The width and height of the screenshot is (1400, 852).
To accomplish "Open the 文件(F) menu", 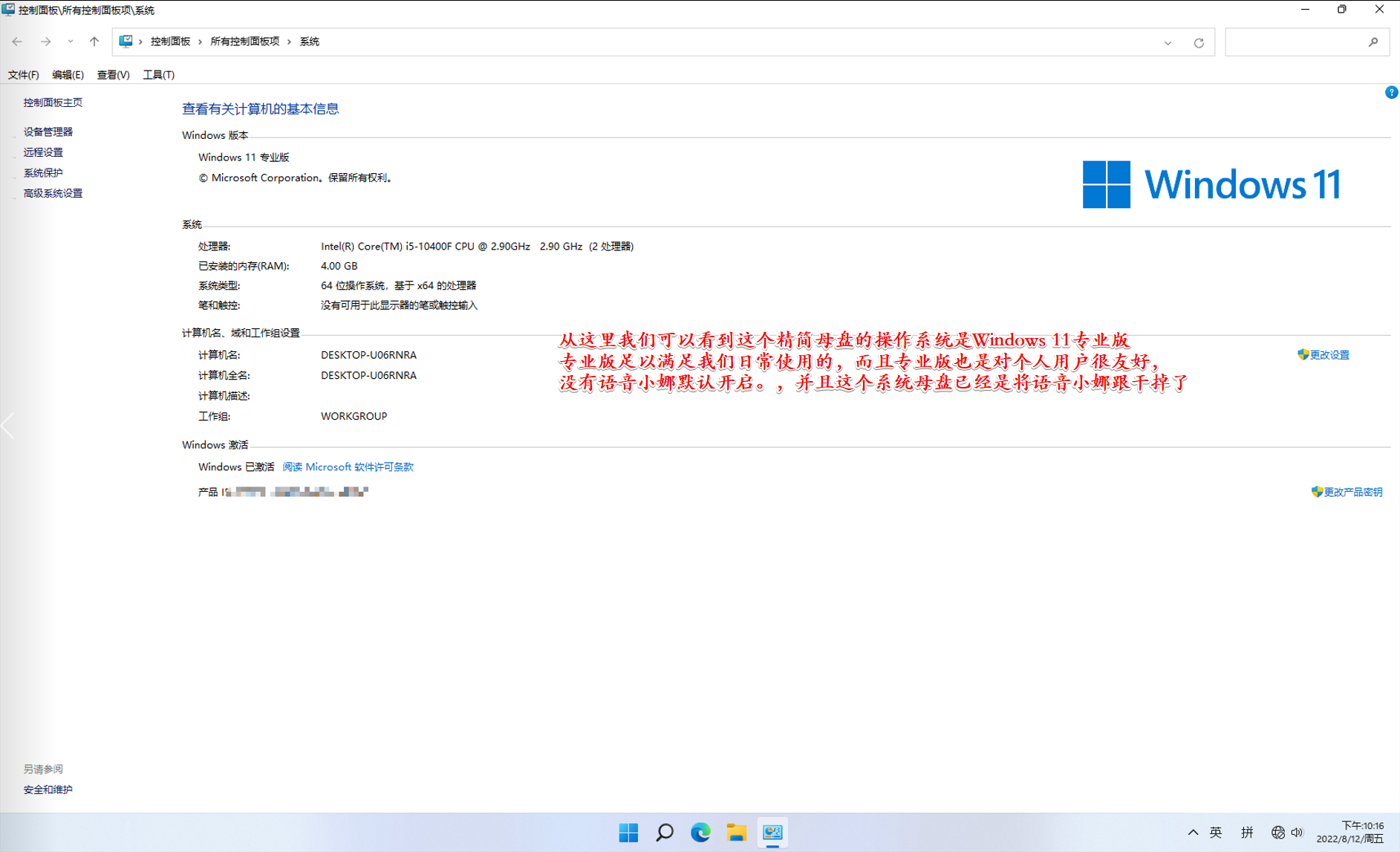I will [x=23, y=74].
